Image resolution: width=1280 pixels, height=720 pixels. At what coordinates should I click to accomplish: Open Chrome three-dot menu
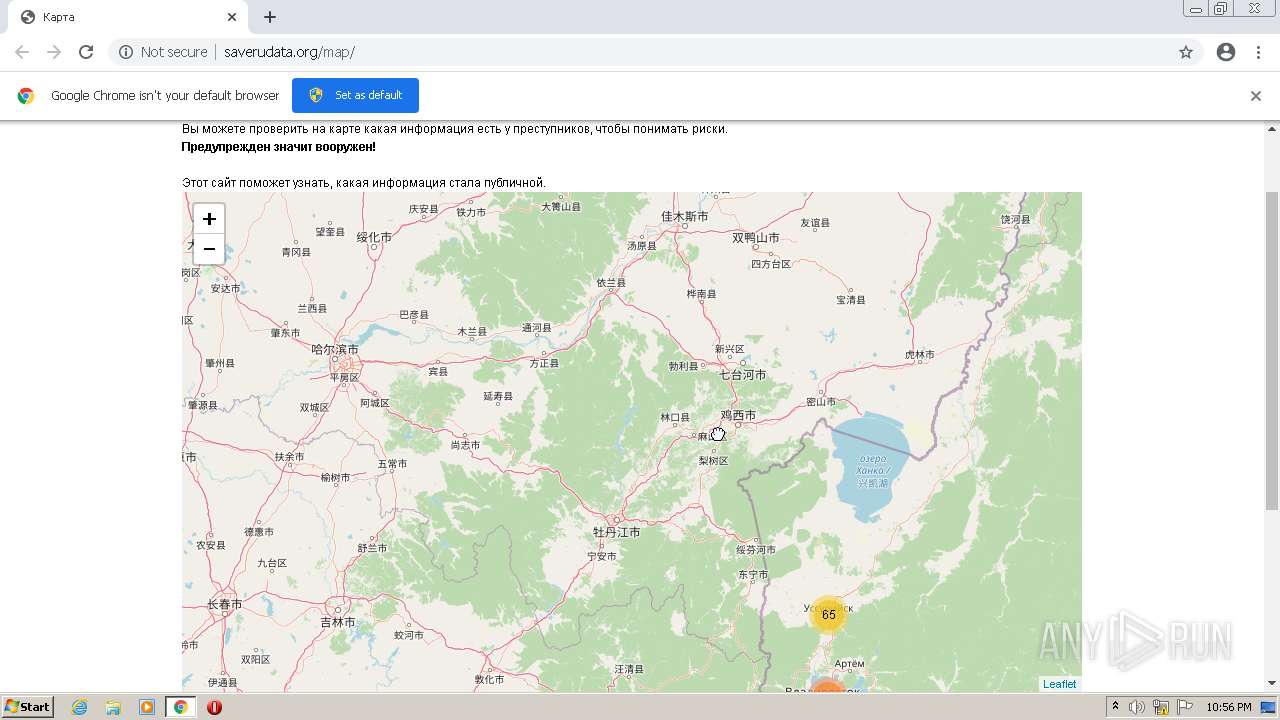pos(1258,52)
